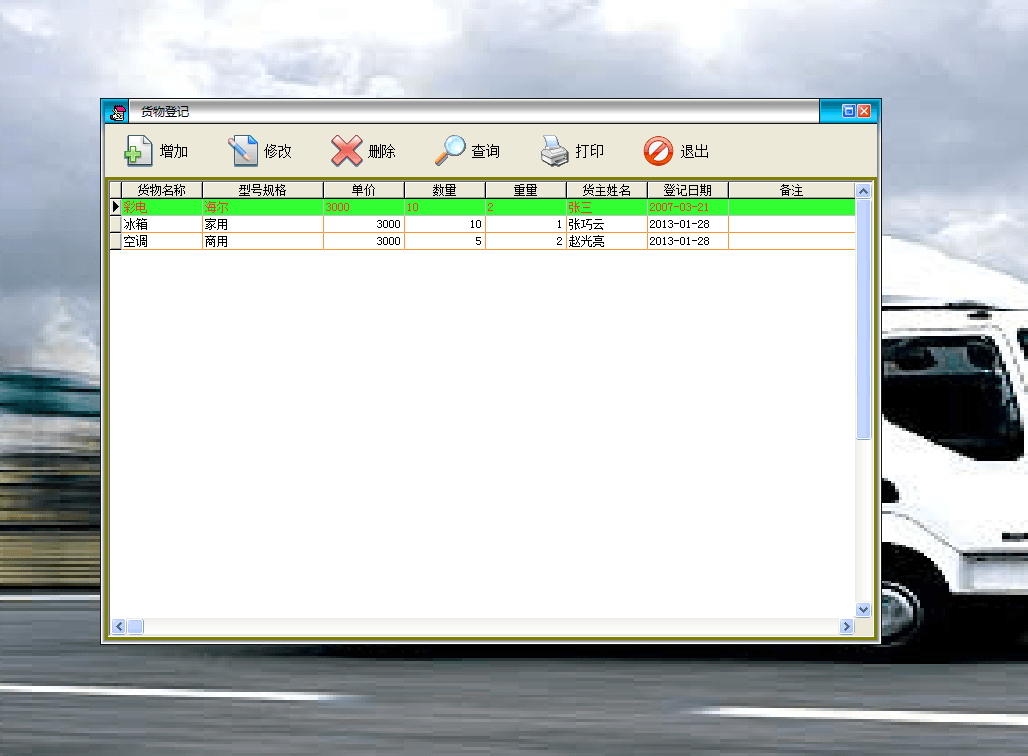Click the 退出 button label

point(694,151)
